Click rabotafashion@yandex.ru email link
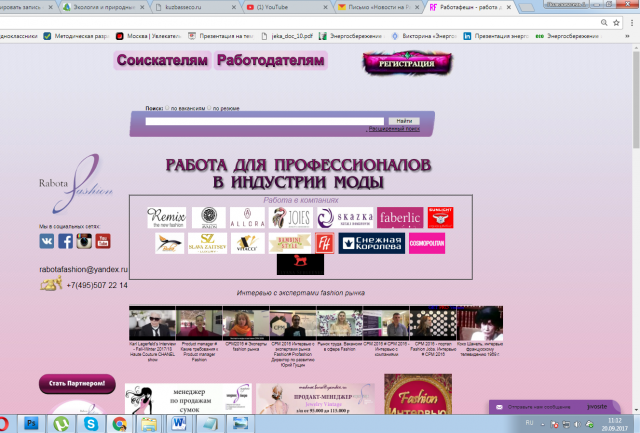The image size is (640, 433). tap(83, 269)
